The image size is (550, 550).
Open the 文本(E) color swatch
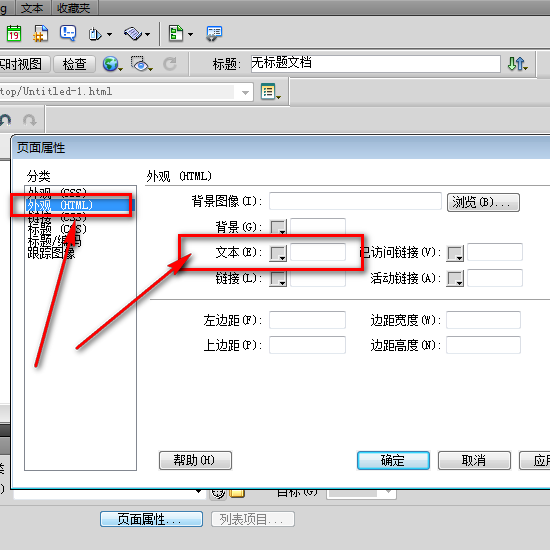278,253
